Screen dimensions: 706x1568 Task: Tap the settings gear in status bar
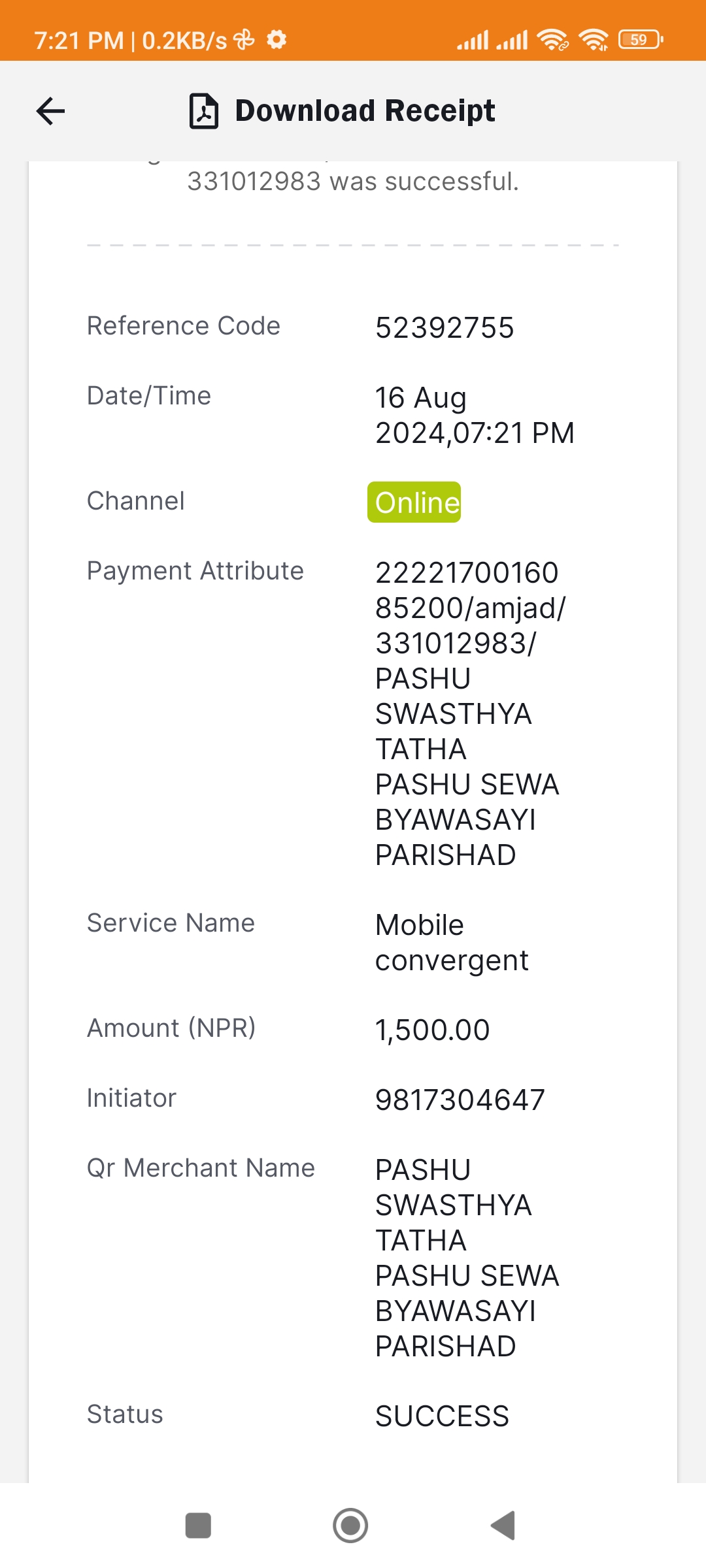pos(277,40)
